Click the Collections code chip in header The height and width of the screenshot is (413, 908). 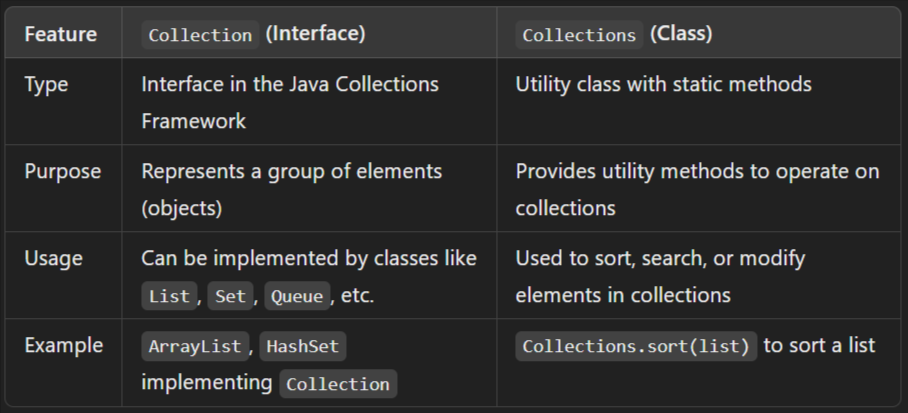(x=579, y=35)
